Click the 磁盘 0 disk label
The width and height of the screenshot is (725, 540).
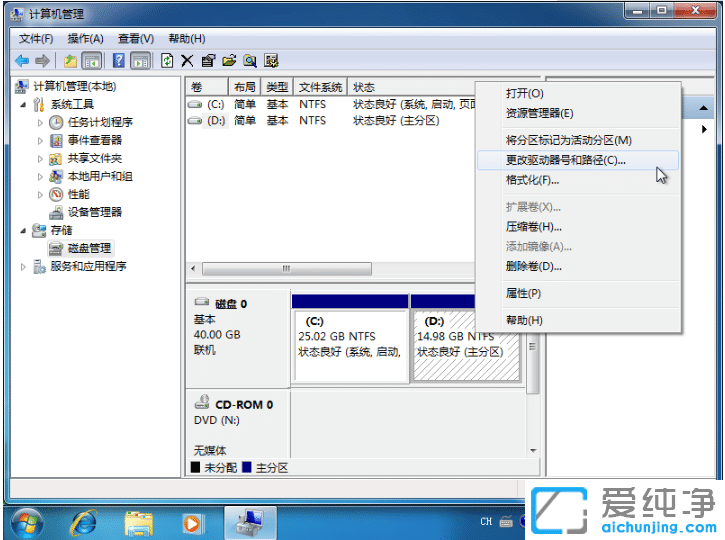[231, 304]
